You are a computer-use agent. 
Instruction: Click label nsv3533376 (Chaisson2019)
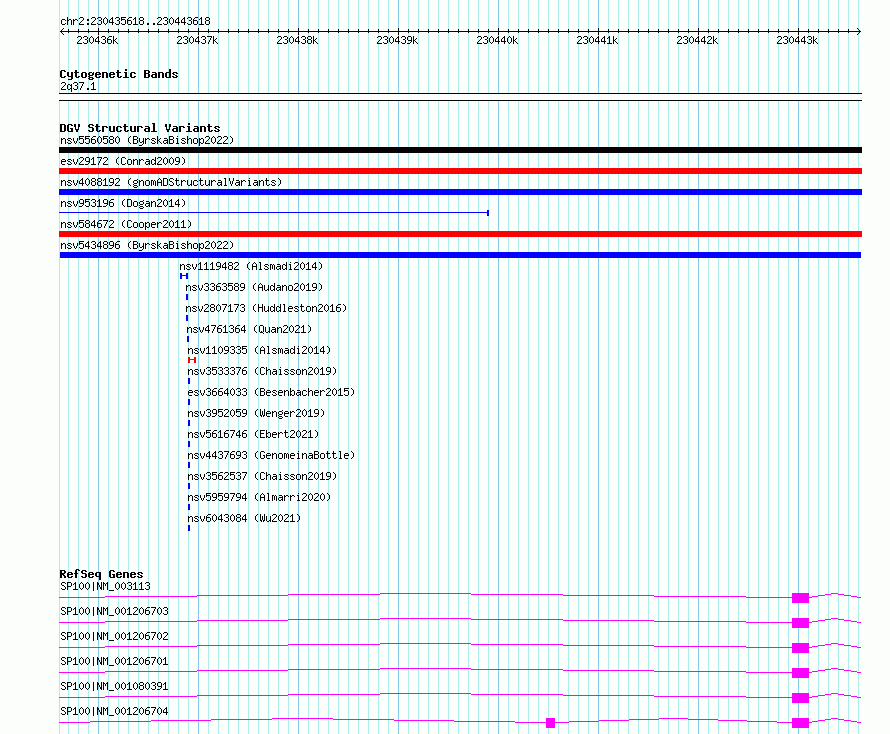[x=262, y=371]
